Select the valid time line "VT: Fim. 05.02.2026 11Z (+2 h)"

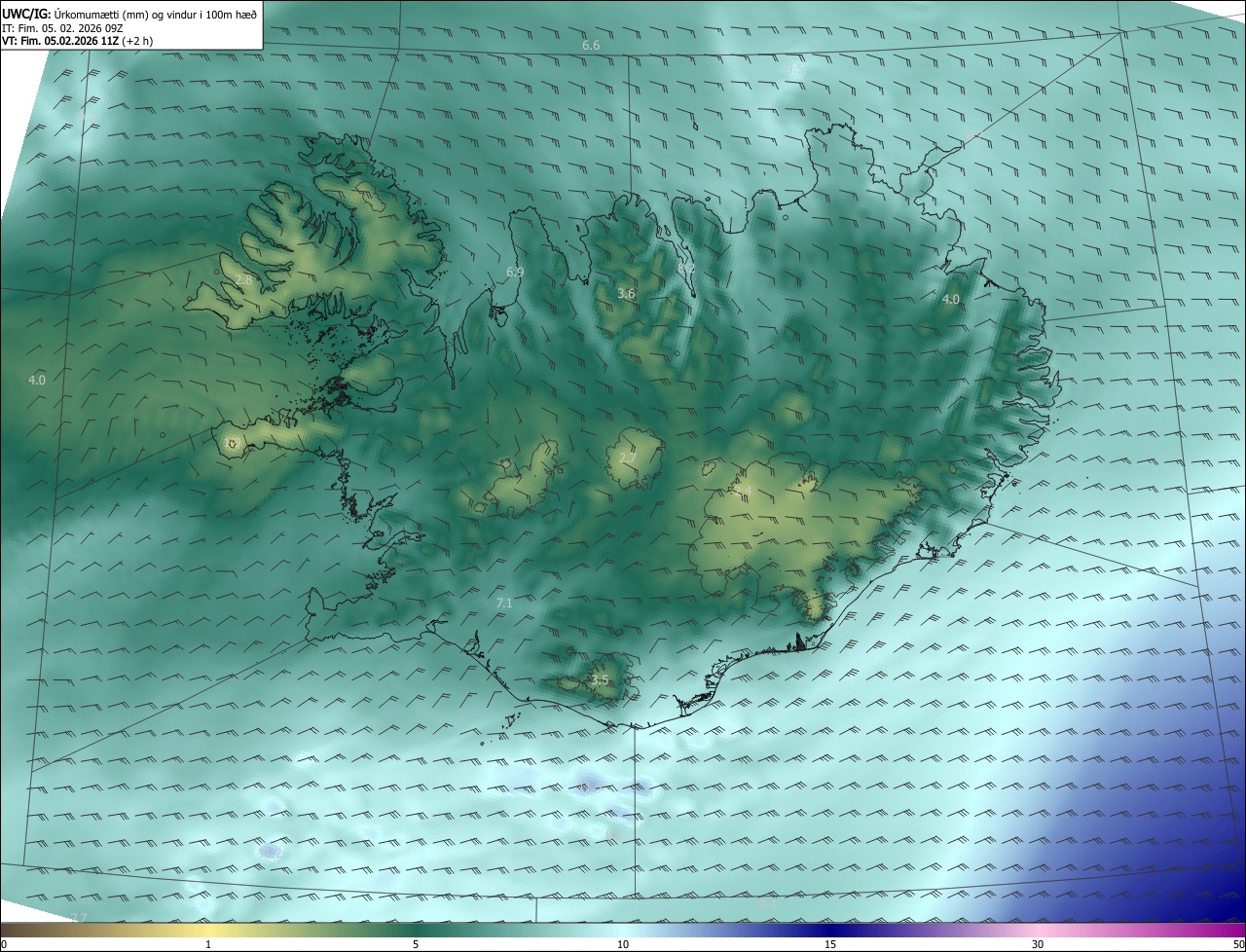pos(77,41)
